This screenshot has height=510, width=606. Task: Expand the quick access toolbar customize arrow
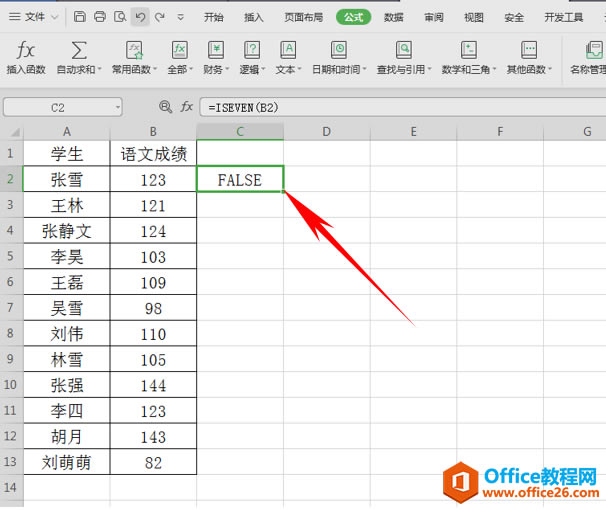(180, 17)
